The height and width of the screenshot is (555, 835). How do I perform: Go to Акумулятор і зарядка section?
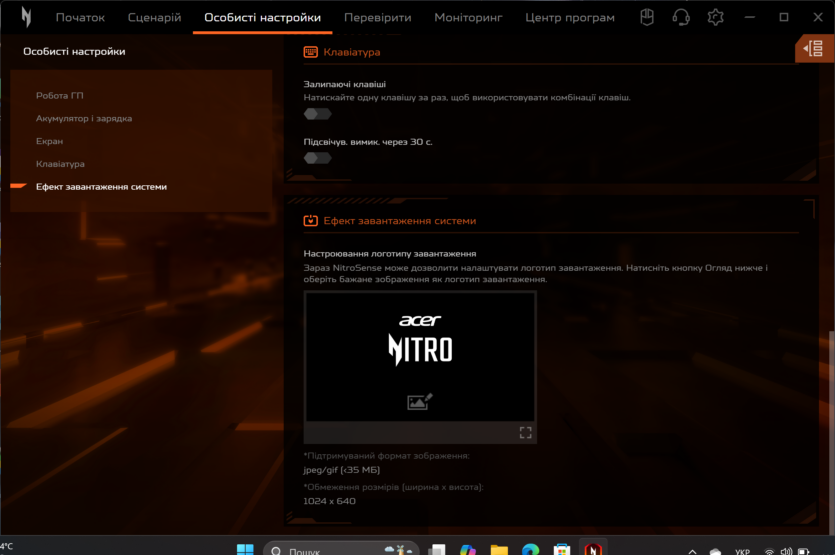click(84, 118)
